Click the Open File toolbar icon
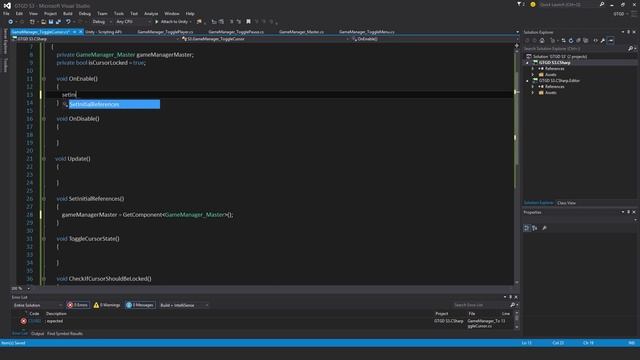 [x=43, y=22]
